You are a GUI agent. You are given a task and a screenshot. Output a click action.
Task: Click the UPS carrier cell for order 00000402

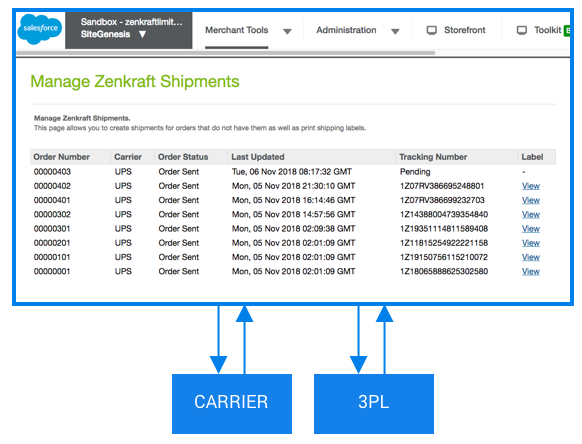[123, 186]
